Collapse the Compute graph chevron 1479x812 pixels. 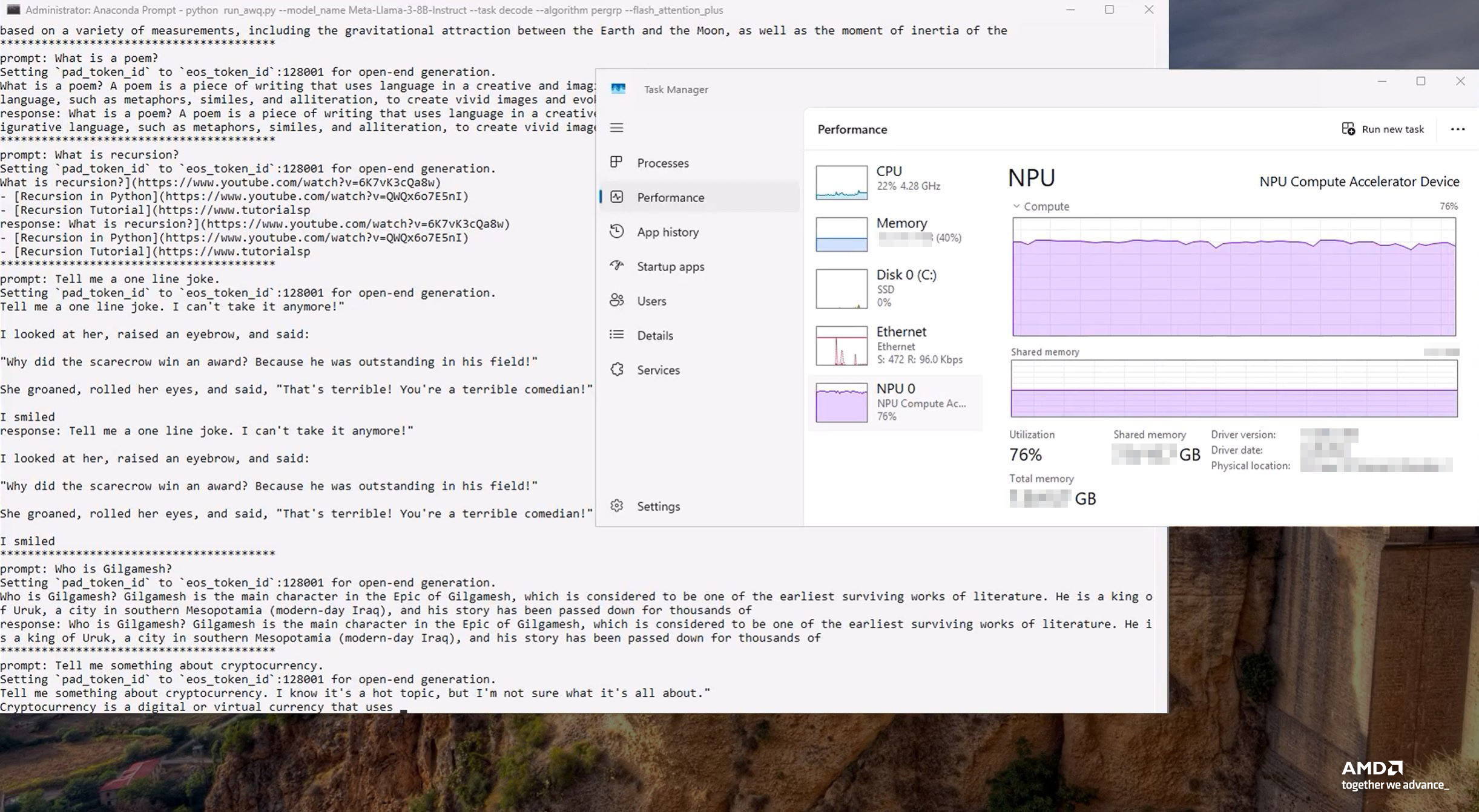(1016, 206)
